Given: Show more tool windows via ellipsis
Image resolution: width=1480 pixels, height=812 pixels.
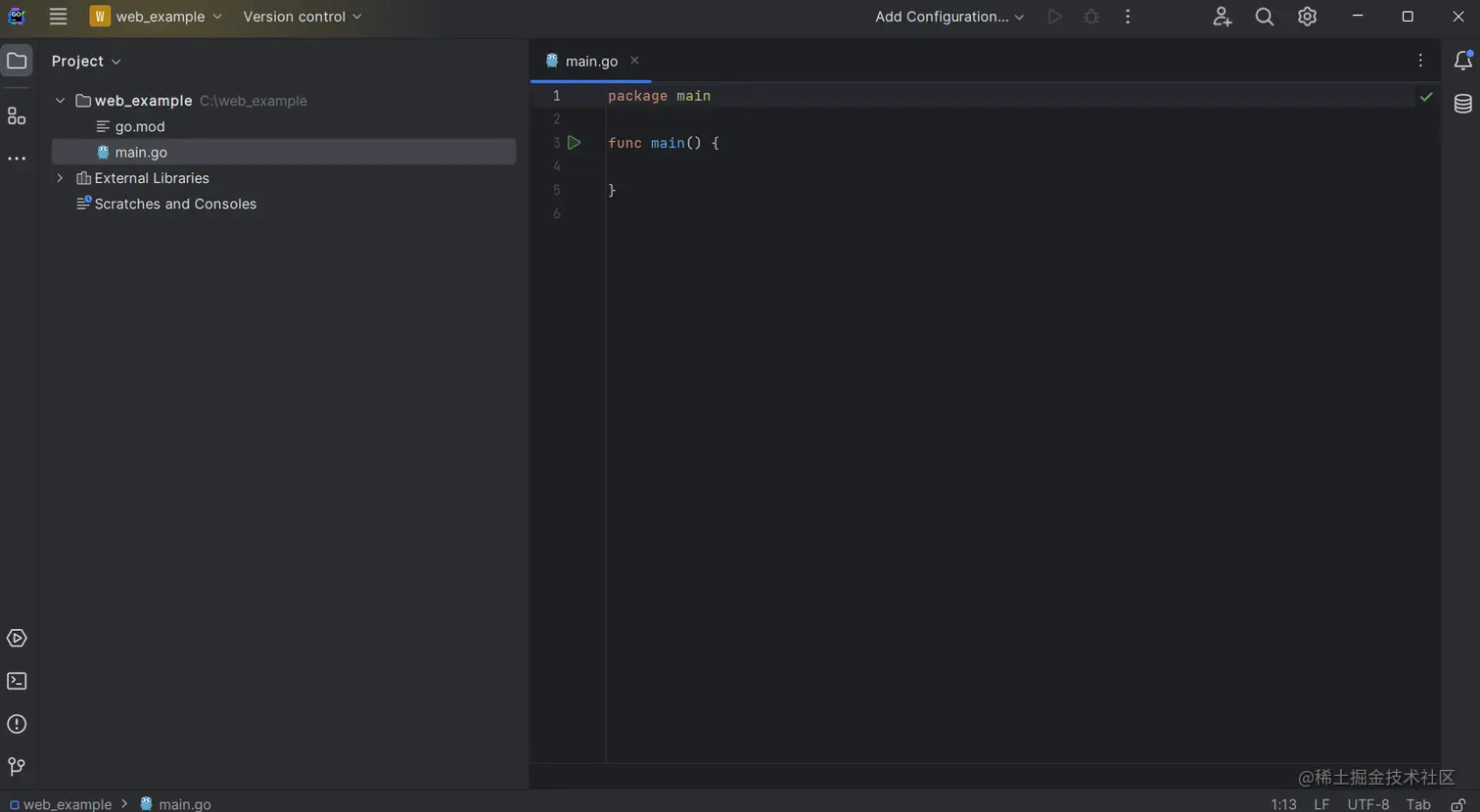Looking at the screenshot, I should point(17,158).
